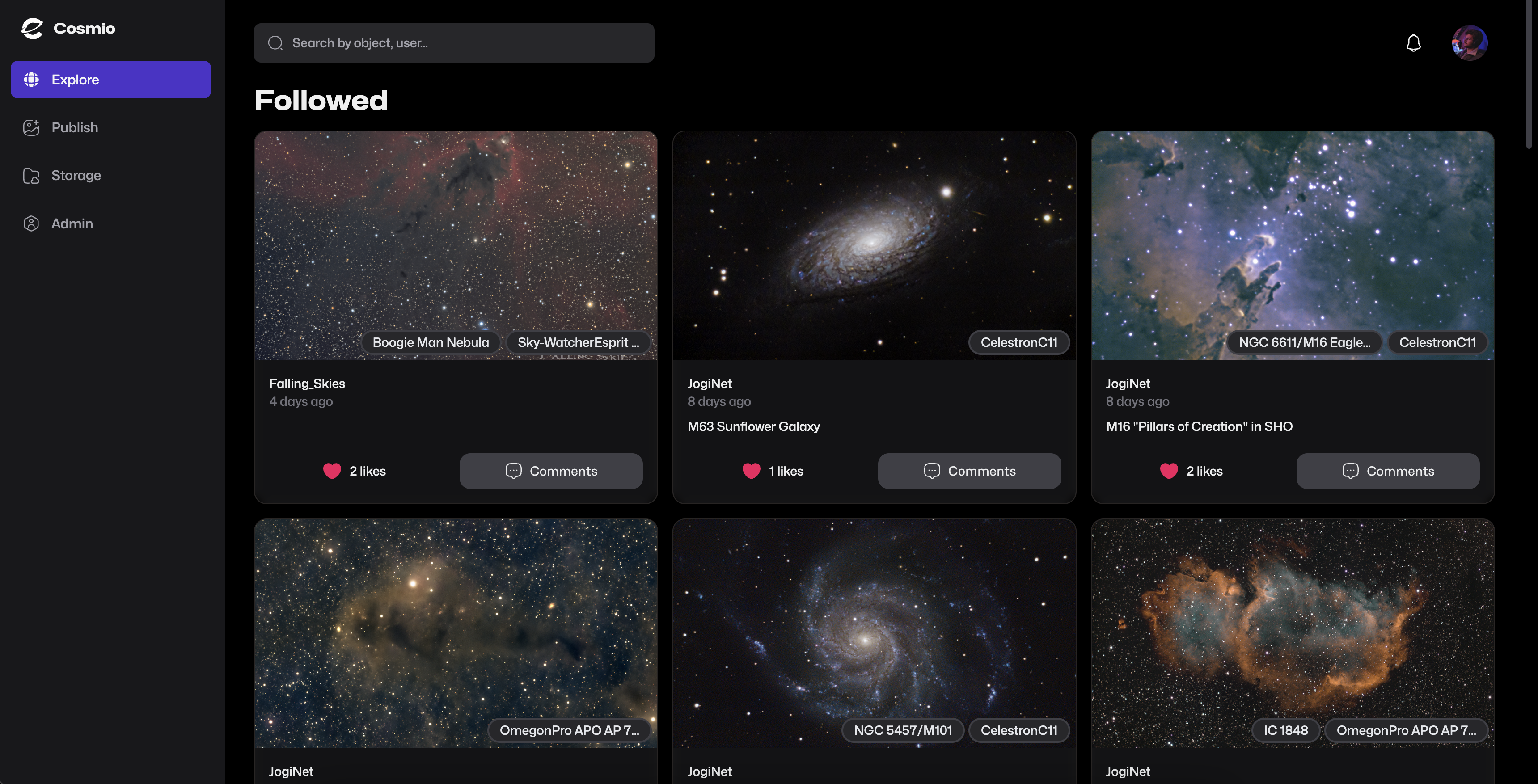Open Comments on the Falling_Skies post

[x=550, y=471]
